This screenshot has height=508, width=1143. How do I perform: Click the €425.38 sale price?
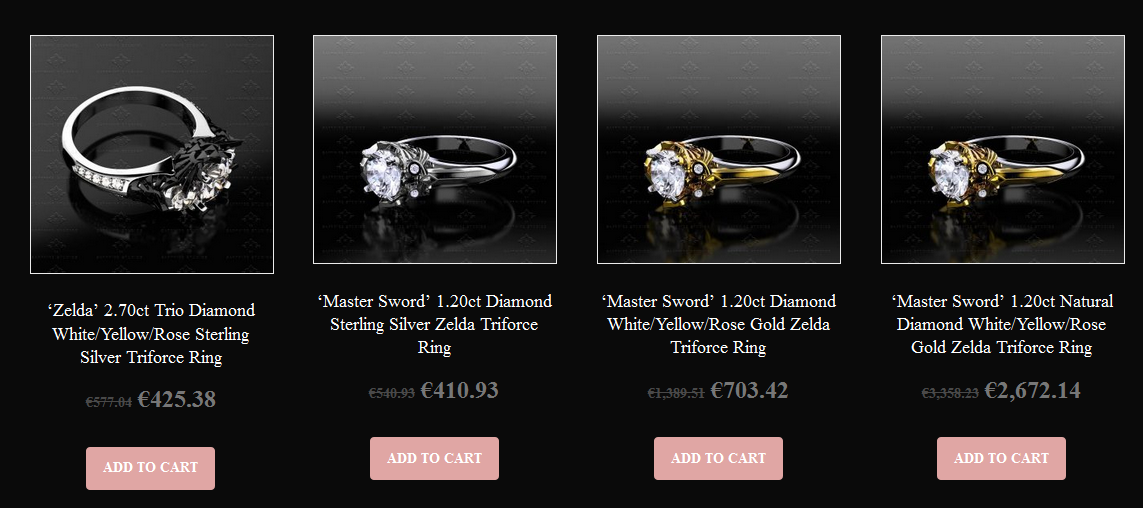(176, 399)
